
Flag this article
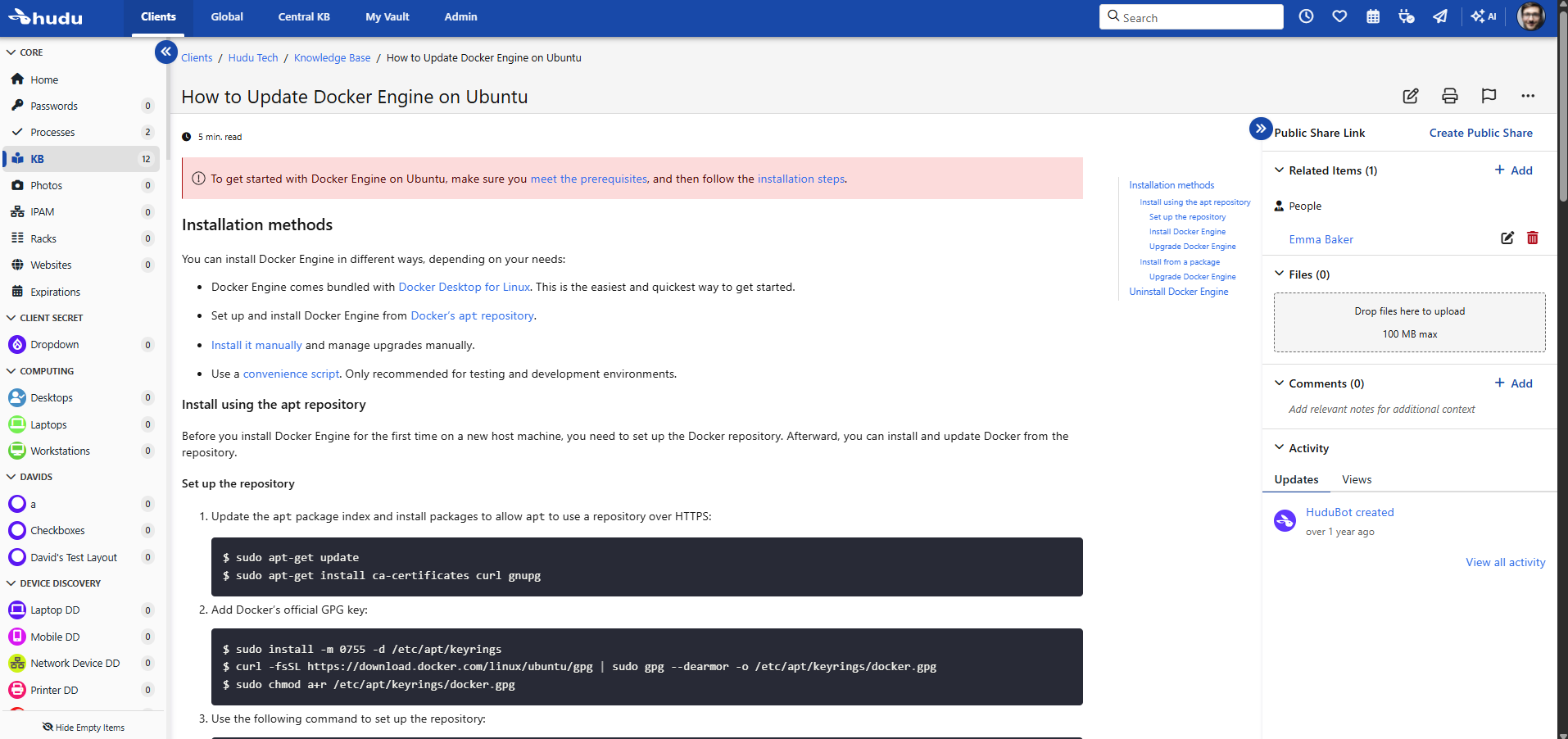pyautogui.click(x=1489, y=96)
